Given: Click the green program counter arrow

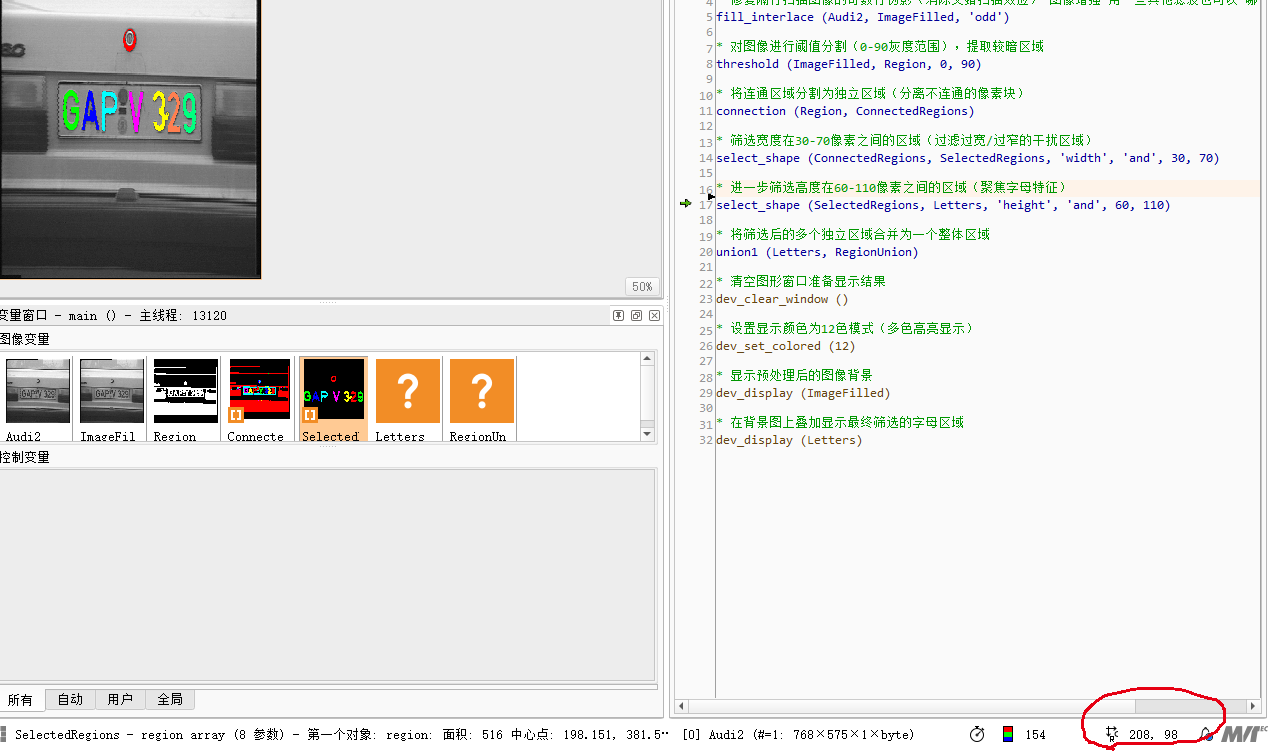Looking at the screenshot, I should pyautogui.click(x=685, y=203).
